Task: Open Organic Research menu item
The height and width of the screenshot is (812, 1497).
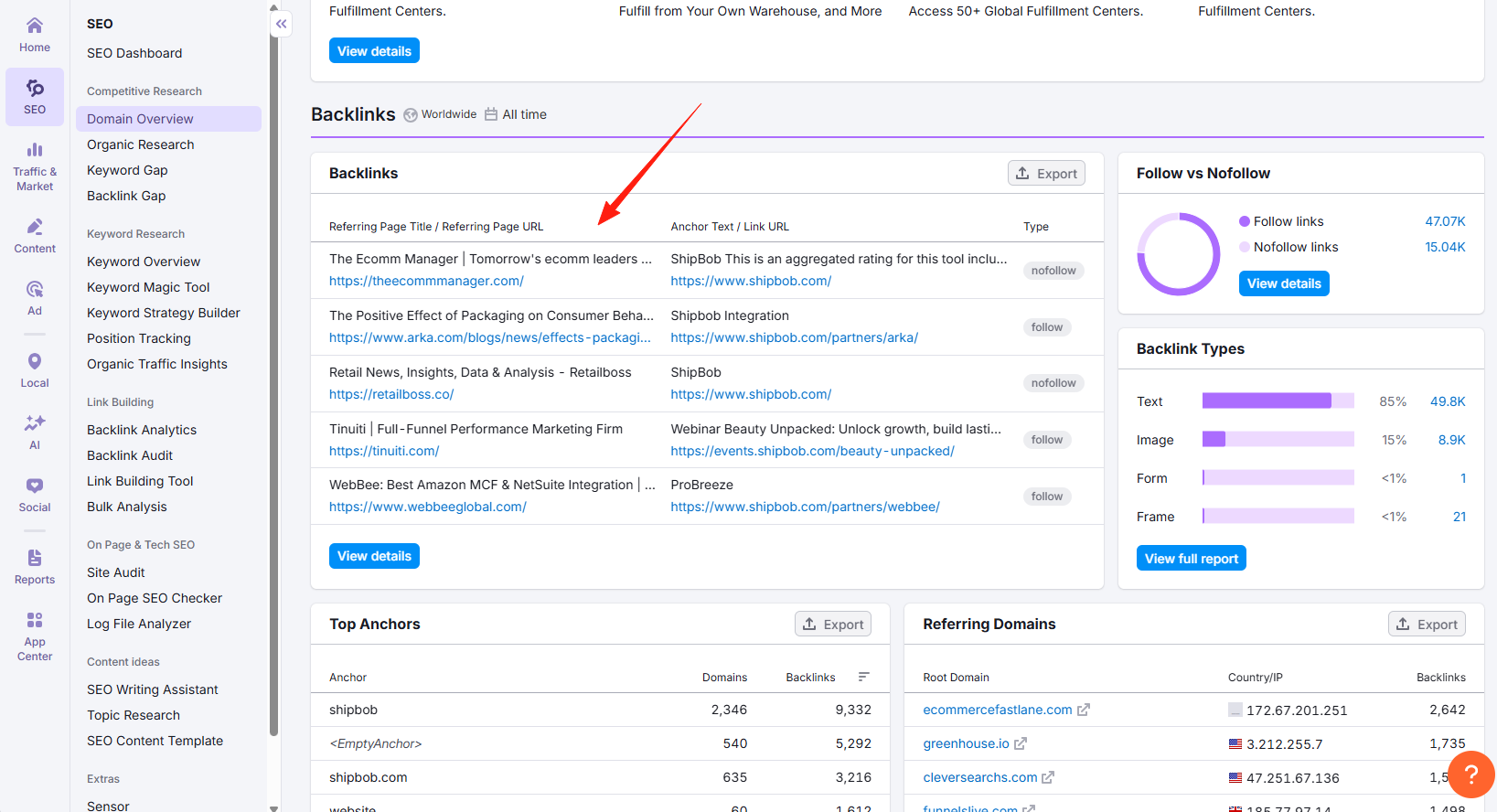Action: coord(141,144)
